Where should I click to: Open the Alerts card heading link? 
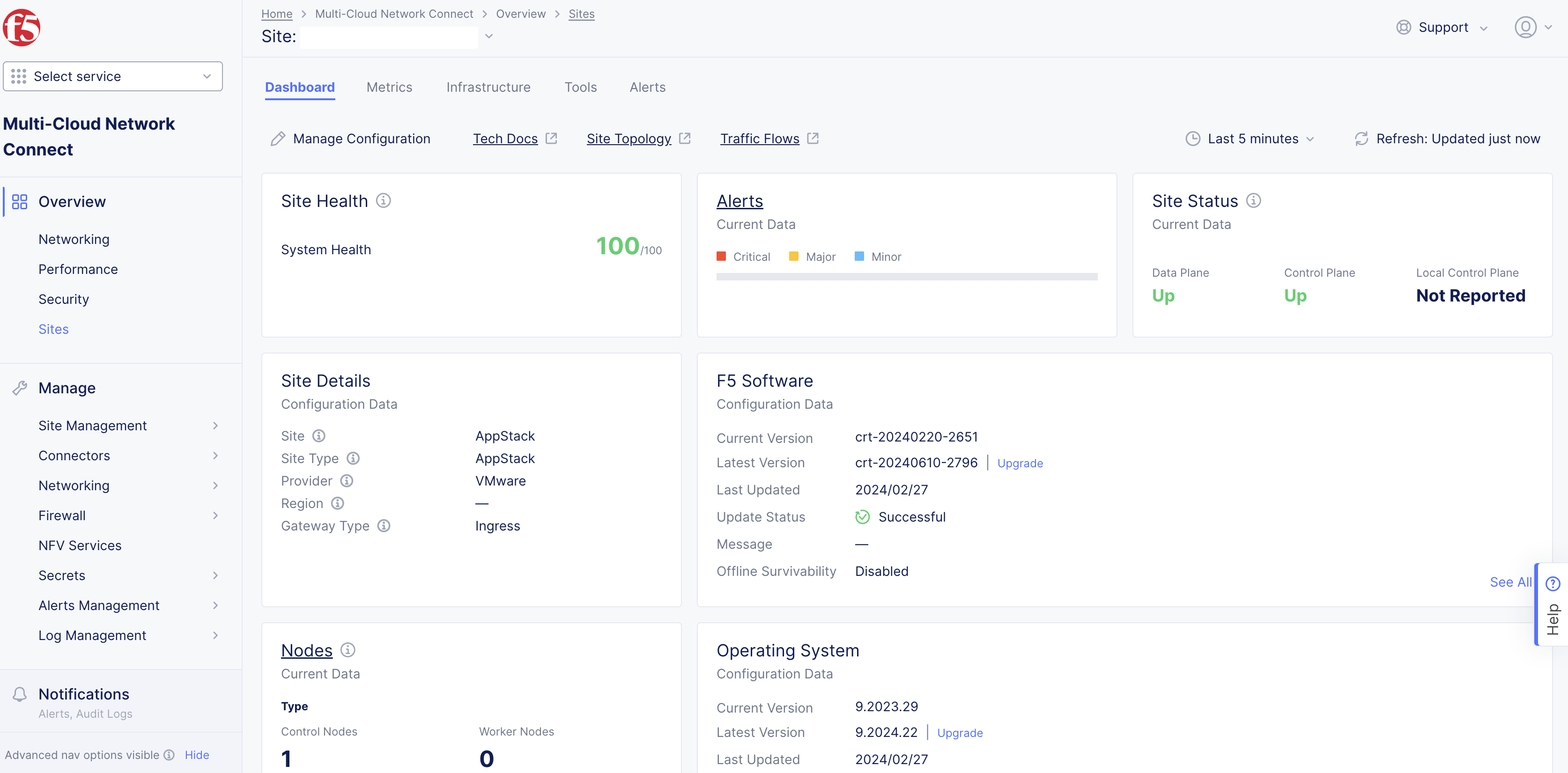[x=740, y=201]
